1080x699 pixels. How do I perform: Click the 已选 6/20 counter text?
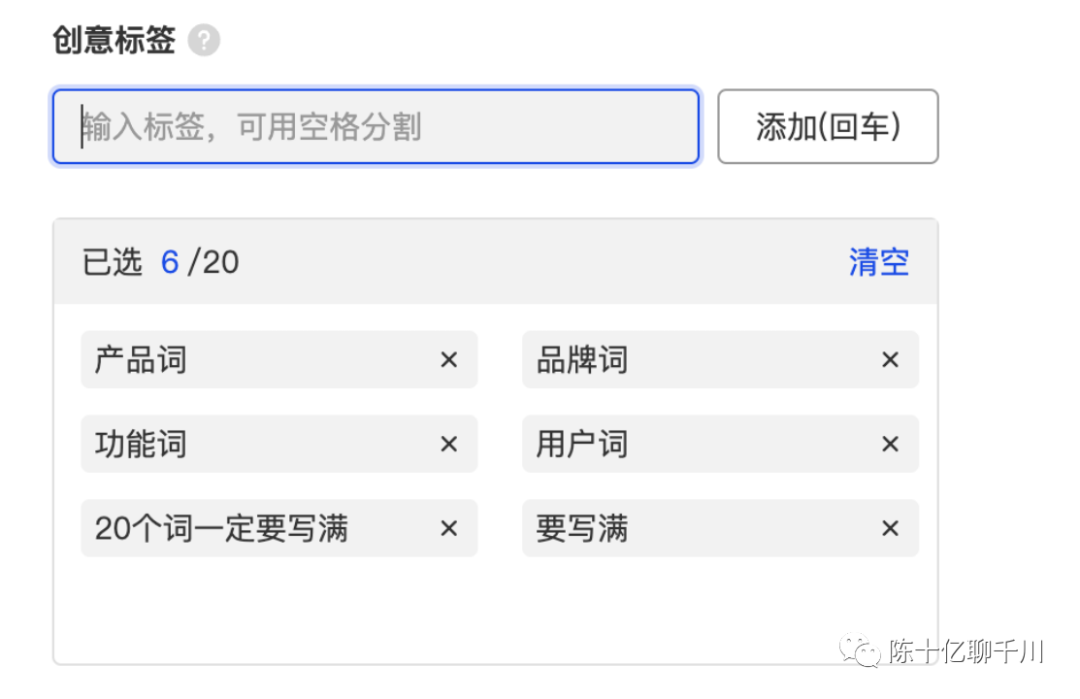(x=161, y=262)
